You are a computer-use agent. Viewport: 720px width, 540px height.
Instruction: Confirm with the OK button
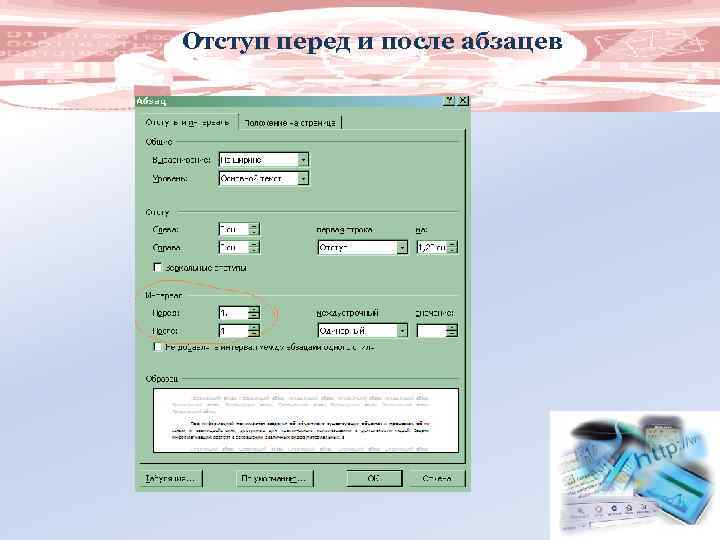tap(374, 478)
